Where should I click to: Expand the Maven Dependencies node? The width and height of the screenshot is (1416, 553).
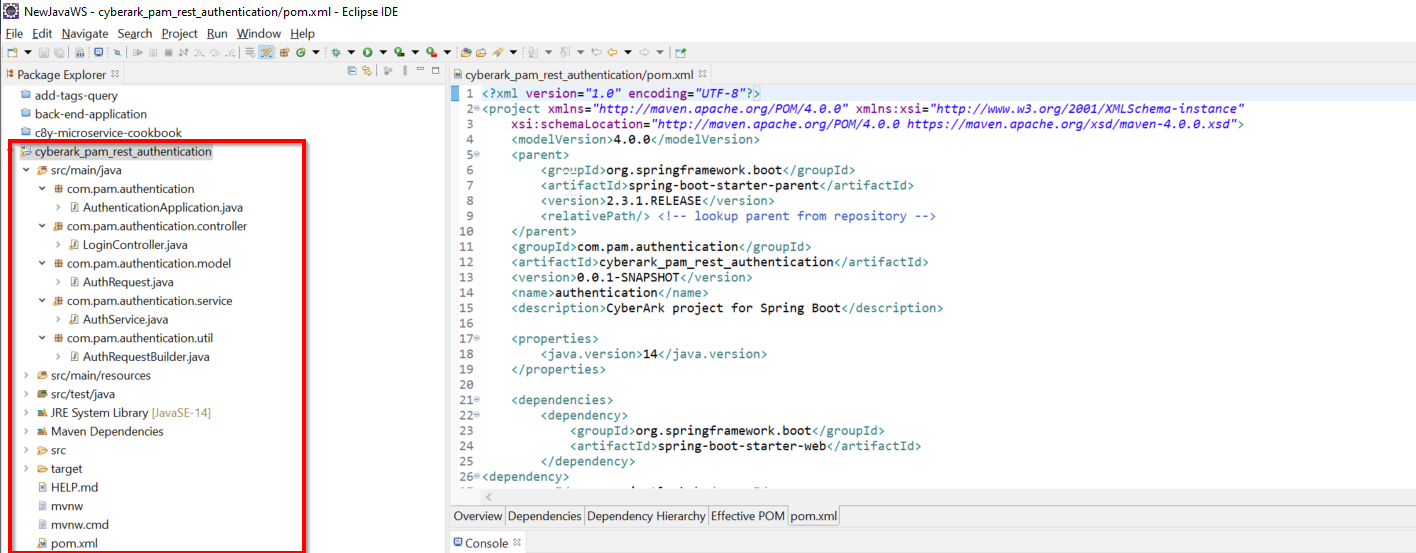(x=27, y=432)
